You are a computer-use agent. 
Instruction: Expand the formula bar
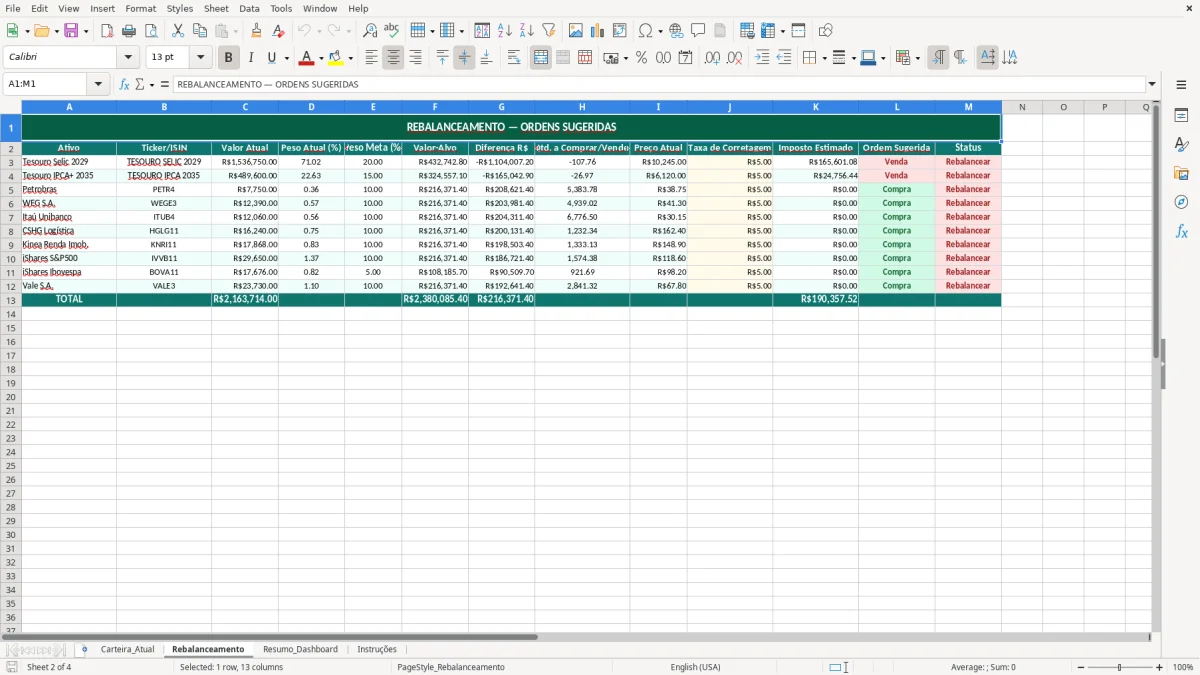click(1152, 84)
